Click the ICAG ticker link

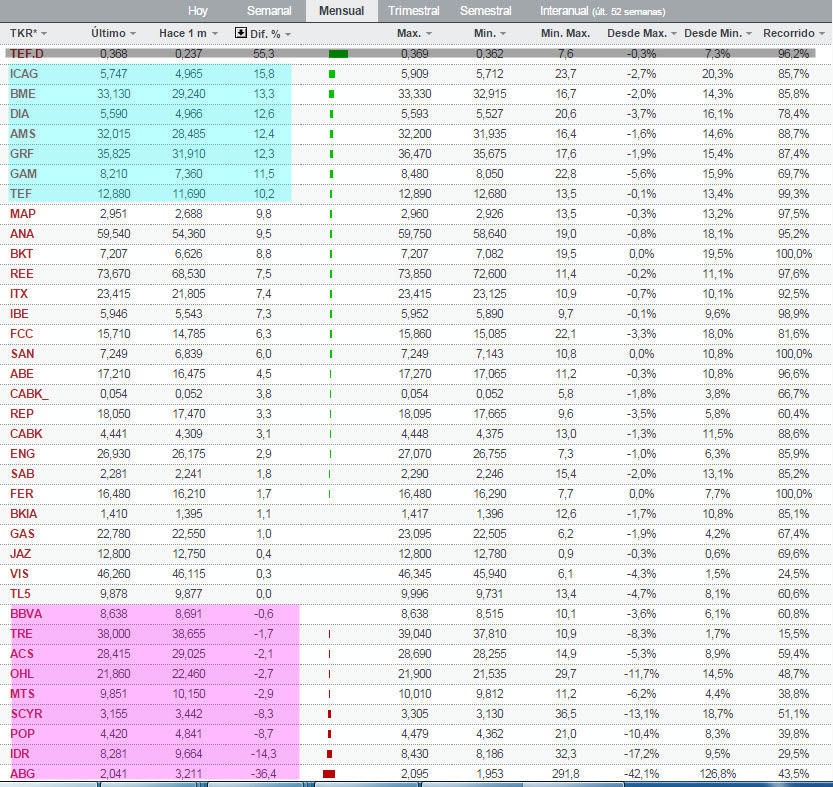tap(24, 74)
